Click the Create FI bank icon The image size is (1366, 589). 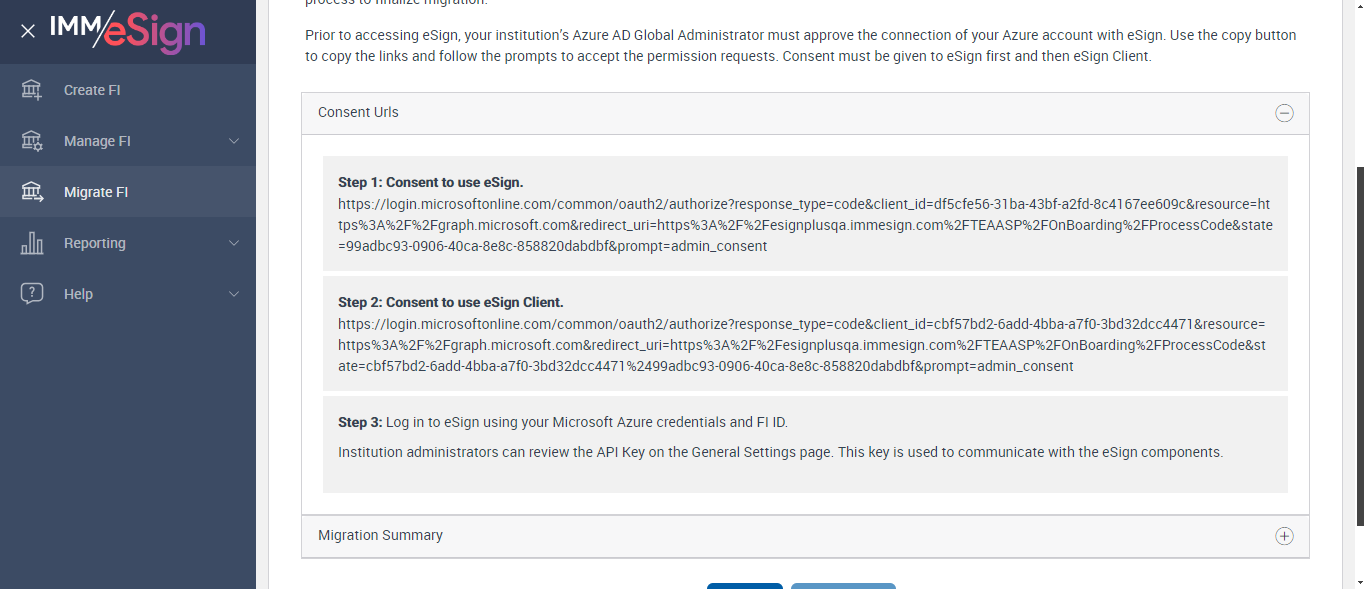pyautogui.click(x=32, y=90)
